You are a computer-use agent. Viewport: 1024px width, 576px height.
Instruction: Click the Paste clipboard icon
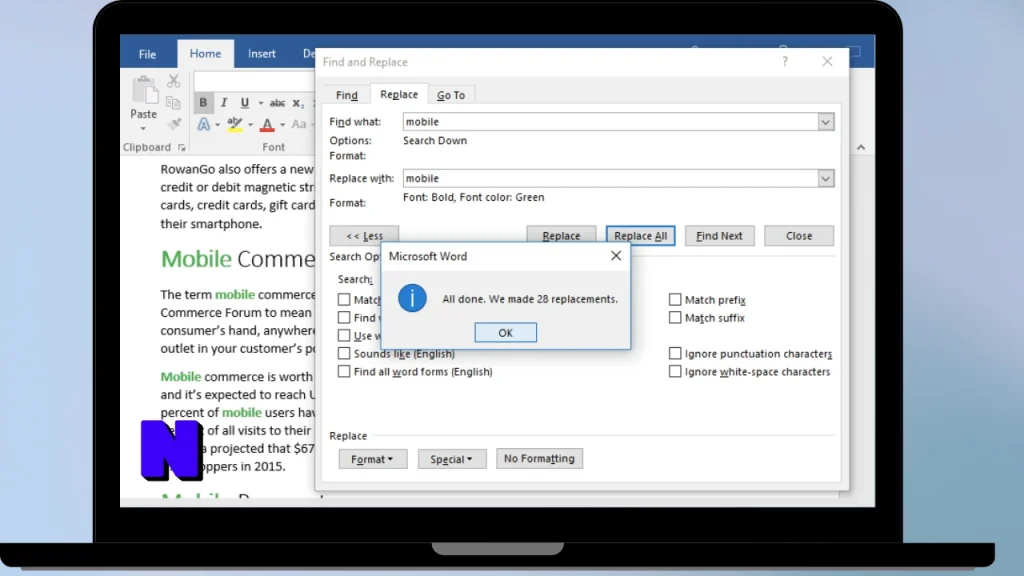[144, 90]
